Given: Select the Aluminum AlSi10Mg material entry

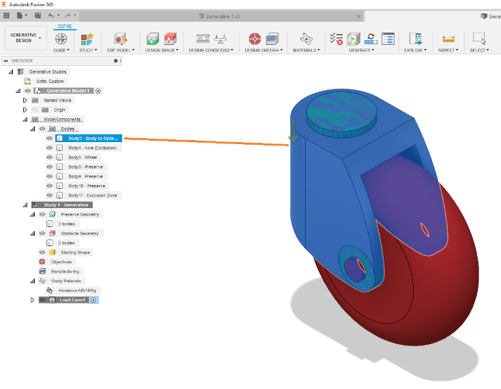Looking at the screenshot, I should pos(77,290).
